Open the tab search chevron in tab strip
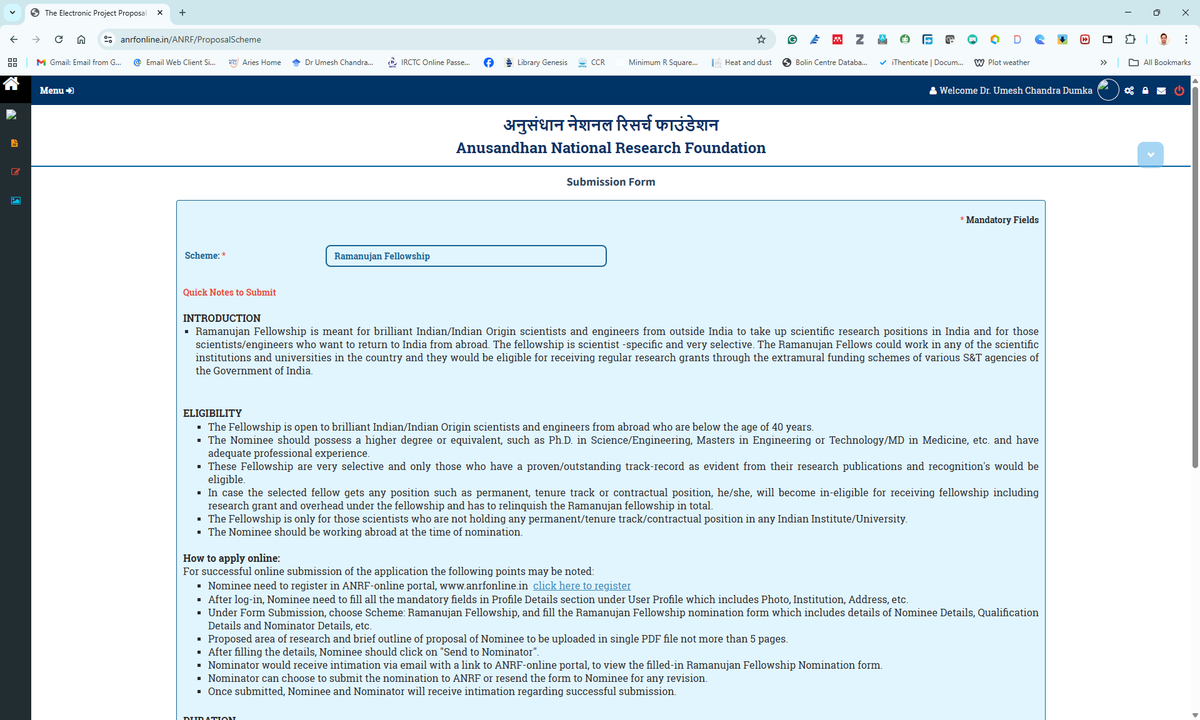 (x=10, y=13)
